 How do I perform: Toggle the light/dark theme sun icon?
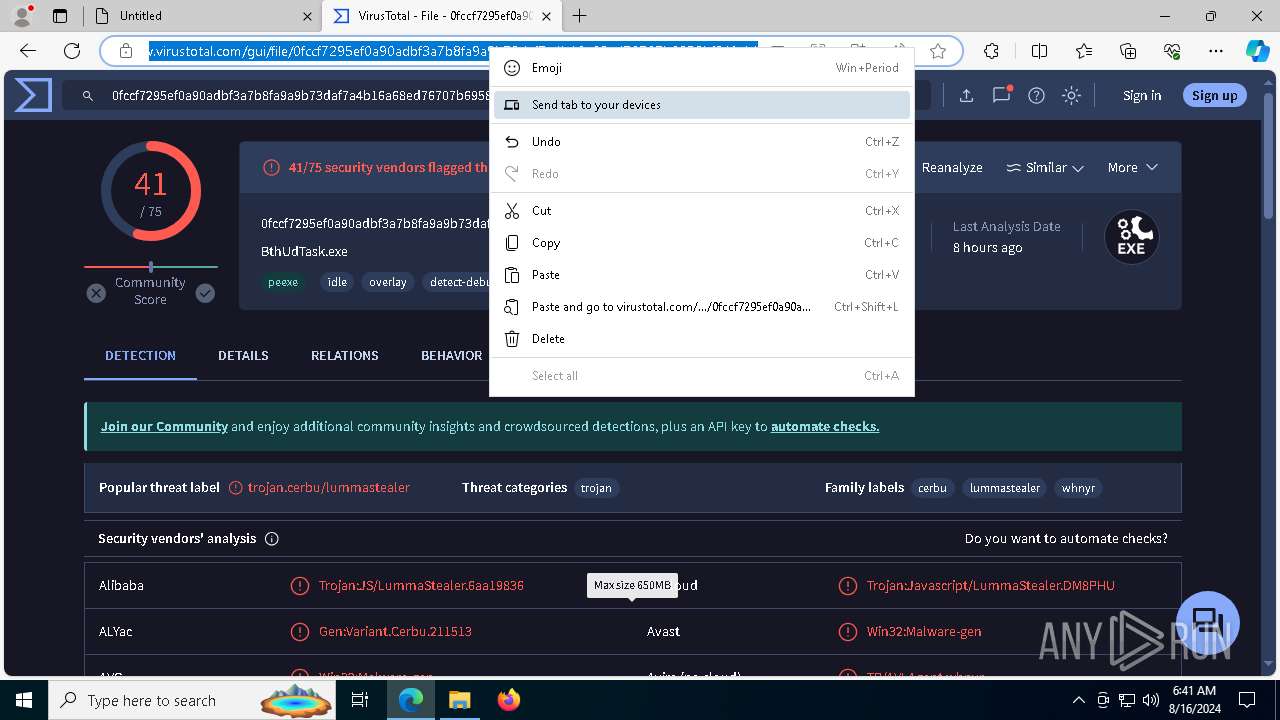coord(1071,96)
